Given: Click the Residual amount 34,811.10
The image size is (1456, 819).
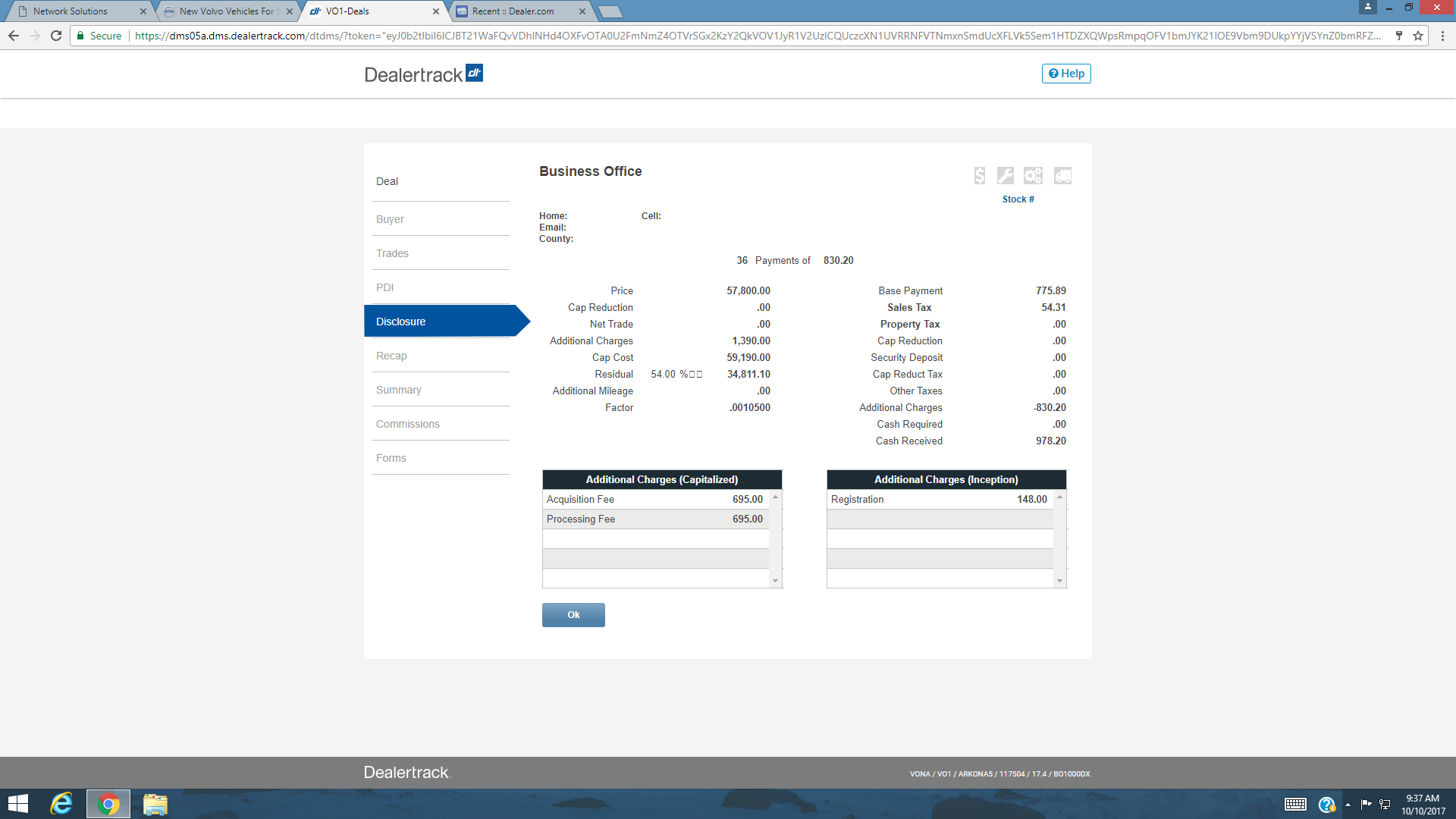Looking at the screenshot, I should click(x=748, y=375).
